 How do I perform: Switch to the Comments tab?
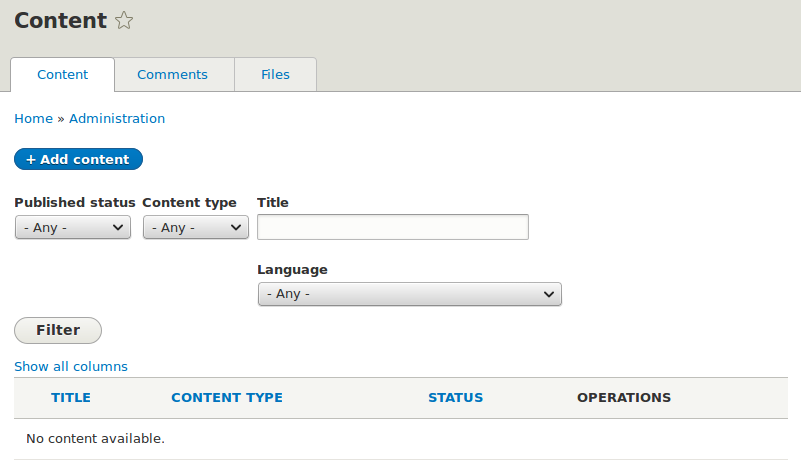point(172,75)
